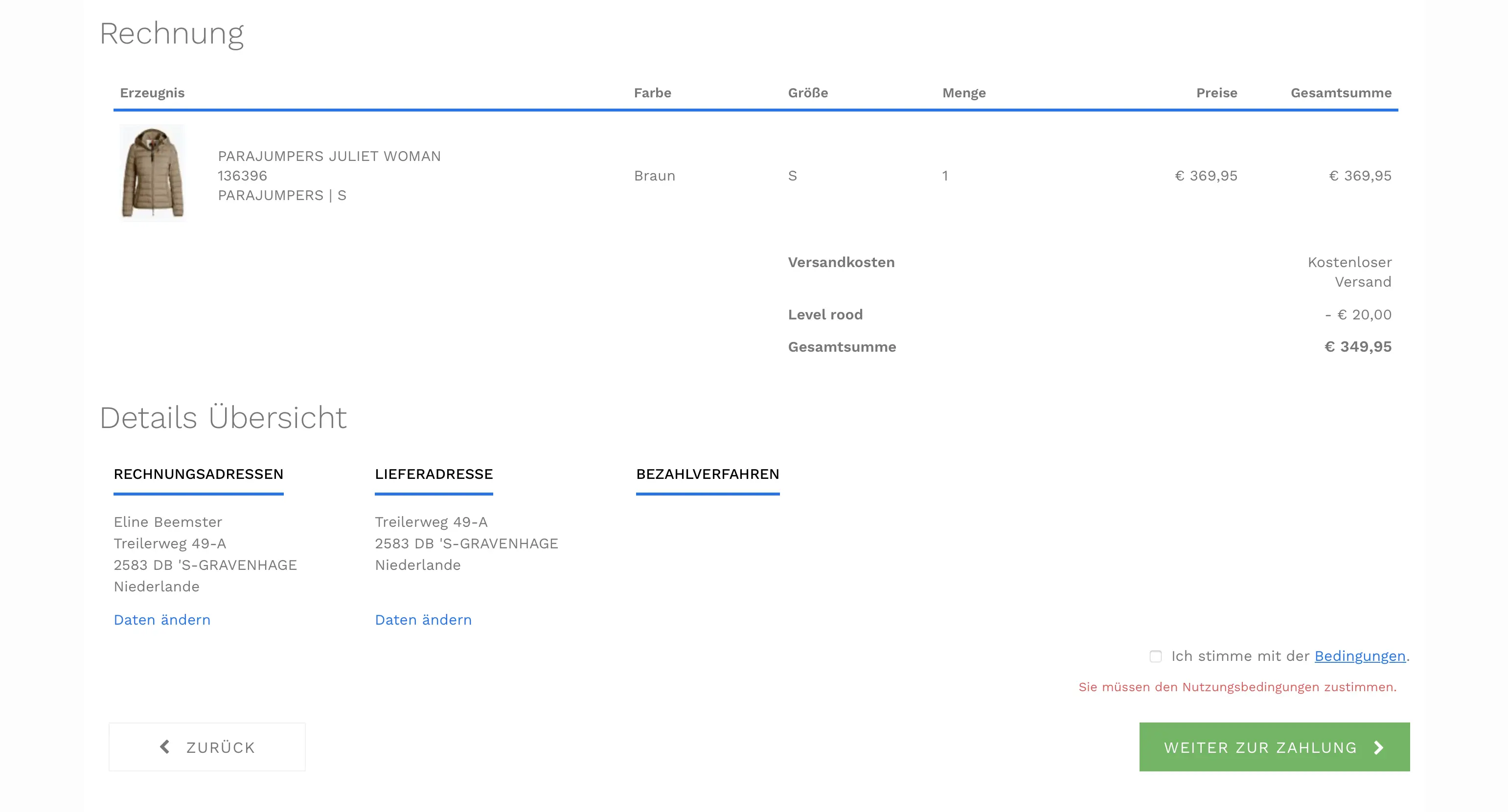Select the Rechnungsadressen heading

tap(199, 474)
